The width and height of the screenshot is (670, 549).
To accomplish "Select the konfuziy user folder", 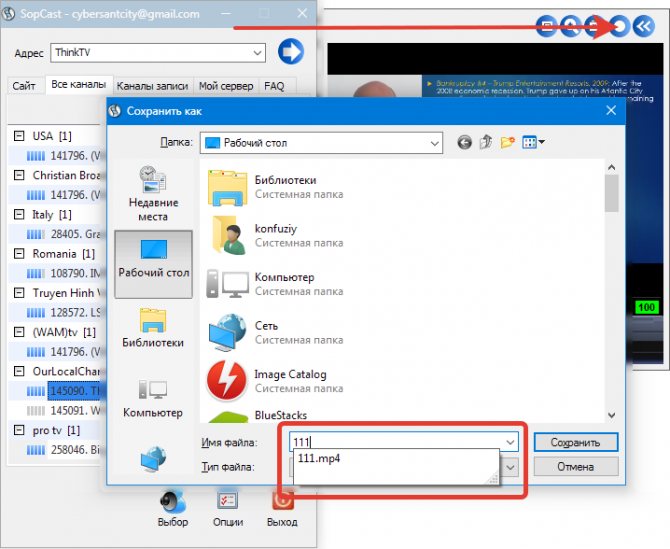I will [x=276, y=235].
